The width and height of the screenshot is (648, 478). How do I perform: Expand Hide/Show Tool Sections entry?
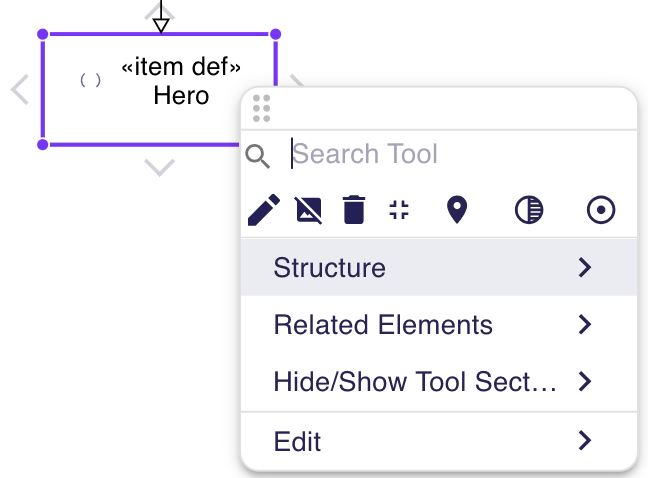(x=439, y=381)
